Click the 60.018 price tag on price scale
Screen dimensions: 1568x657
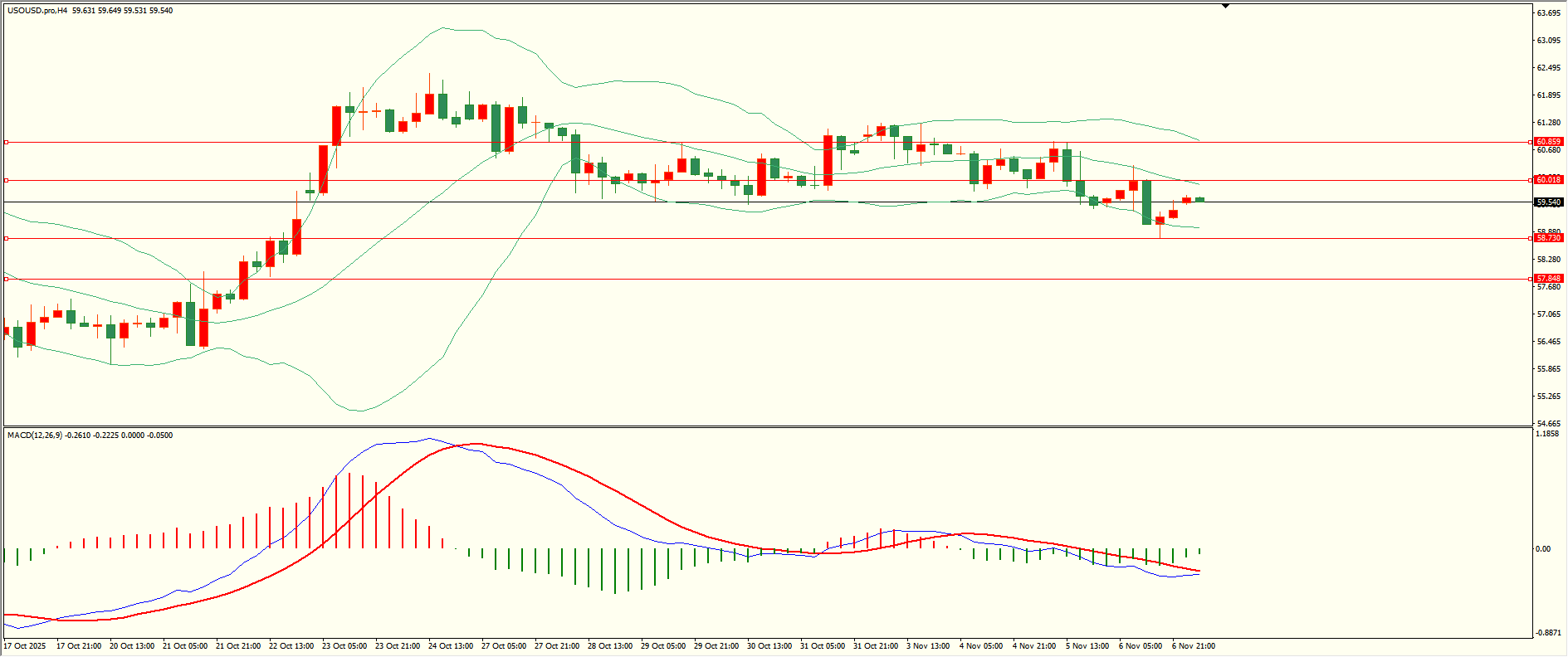(x=1548, y=180)
